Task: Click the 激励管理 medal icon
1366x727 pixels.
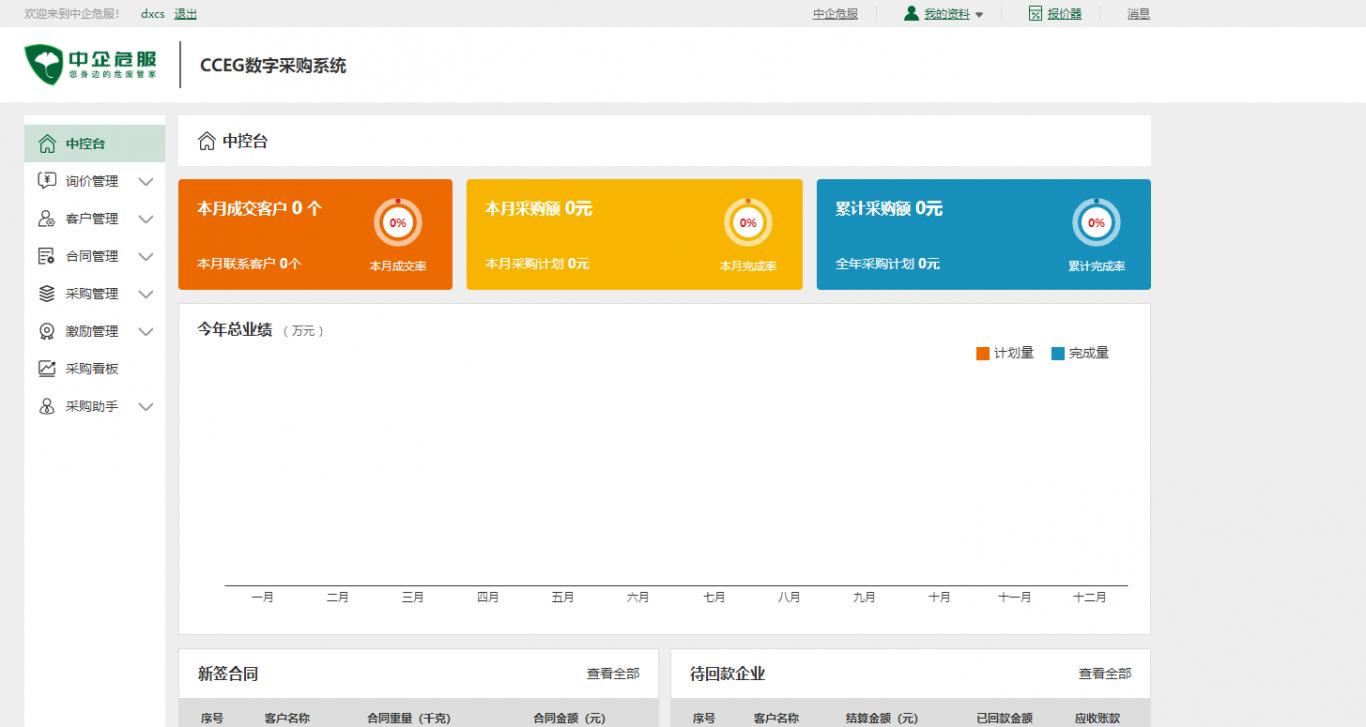Action: (x=47, y=331)
